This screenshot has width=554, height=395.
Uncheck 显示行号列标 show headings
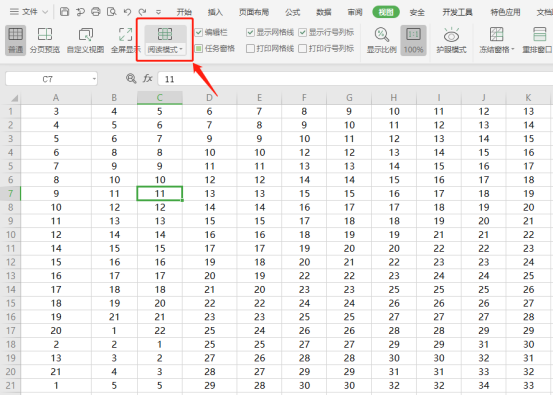pos(302,33)
